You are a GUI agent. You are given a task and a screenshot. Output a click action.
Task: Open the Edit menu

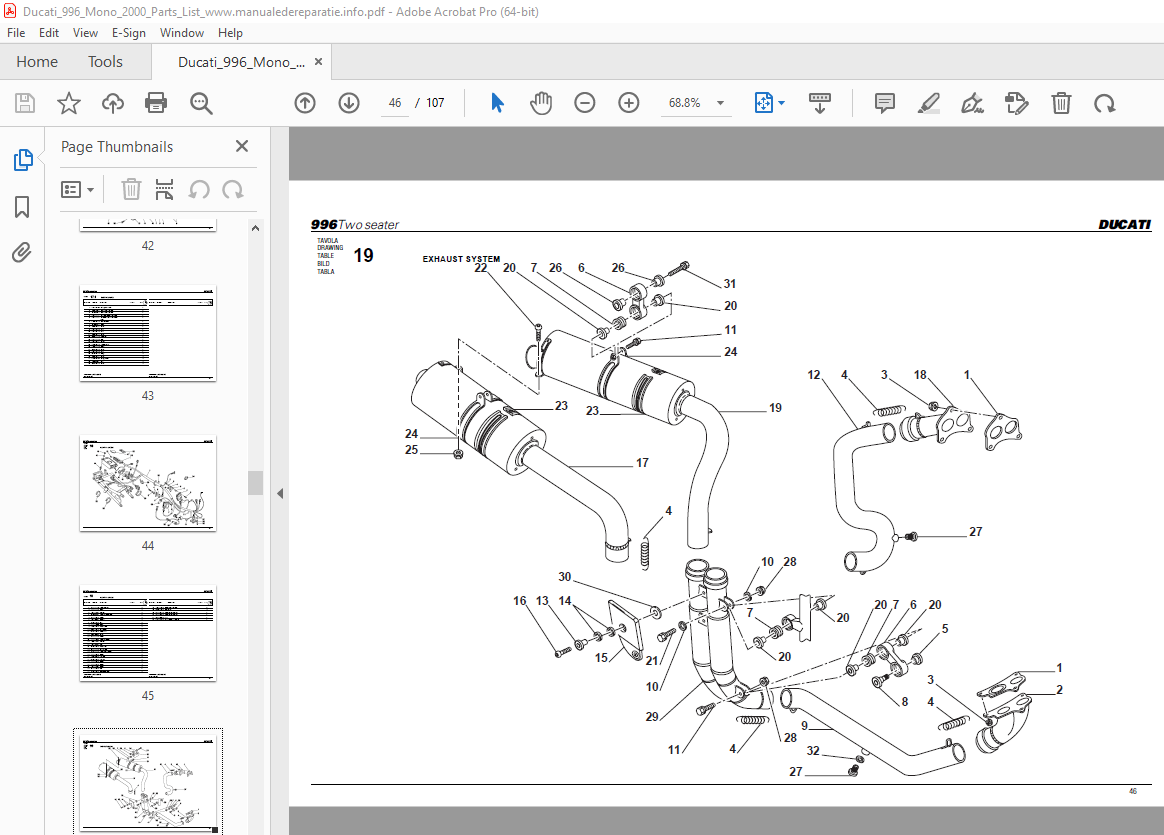tap(49, 33)
